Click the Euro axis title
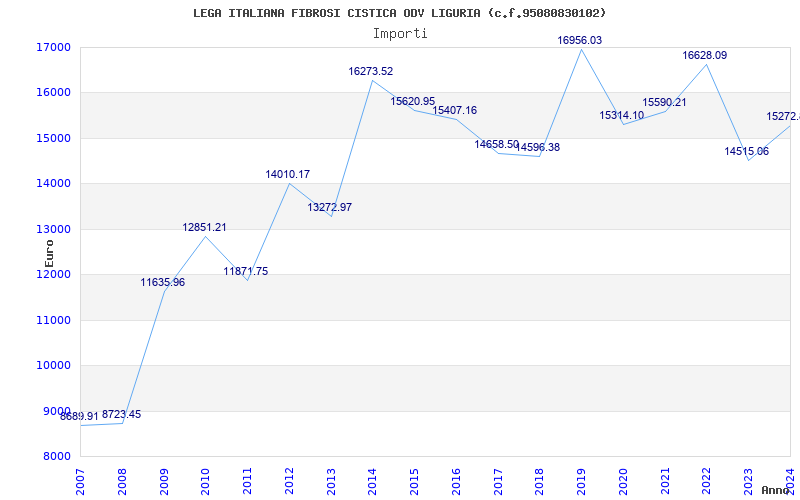Screen dimensions: 800x500 coord(49,253)
